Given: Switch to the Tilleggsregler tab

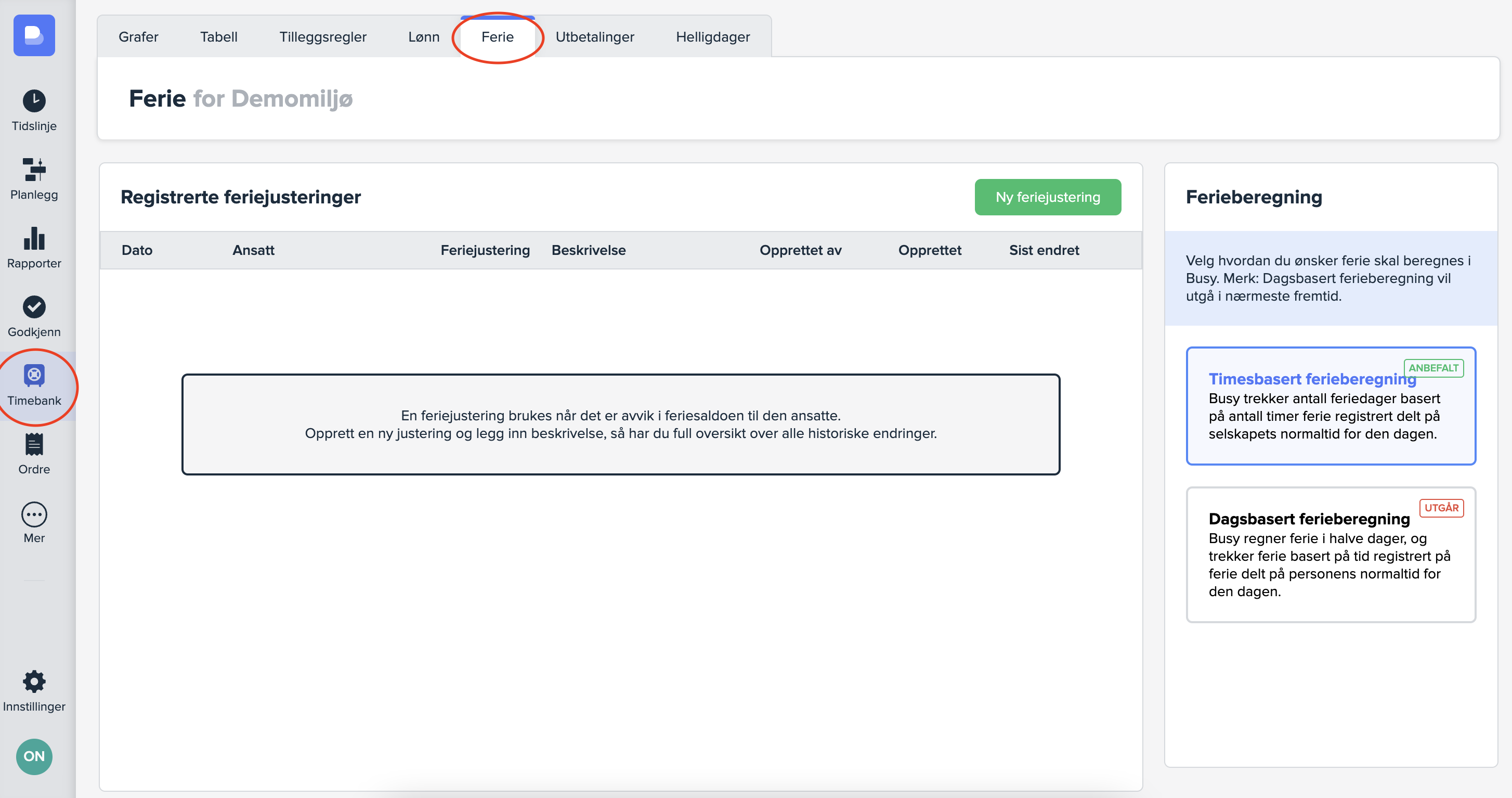Looking at the screenshot, I should coord(323,37).
